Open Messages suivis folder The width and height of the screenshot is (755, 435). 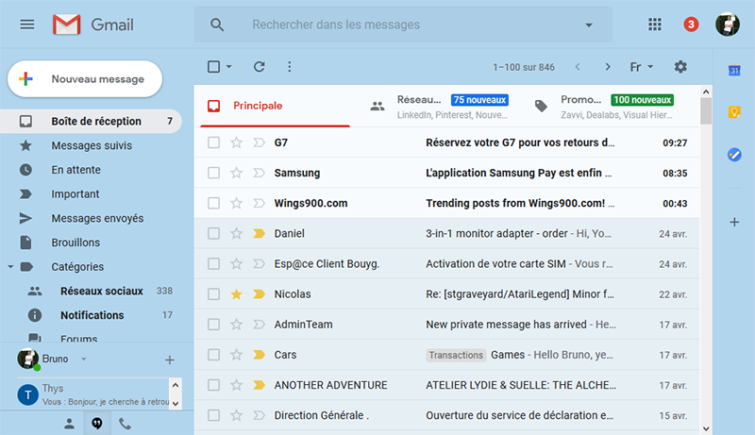[x=91, y=145]
